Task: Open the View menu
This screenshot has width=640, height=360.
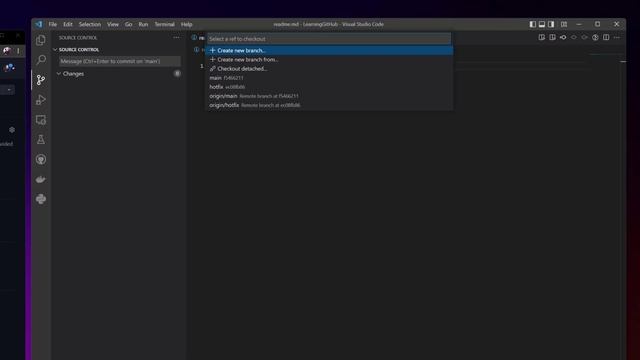Action: click(x=113, y=24)
